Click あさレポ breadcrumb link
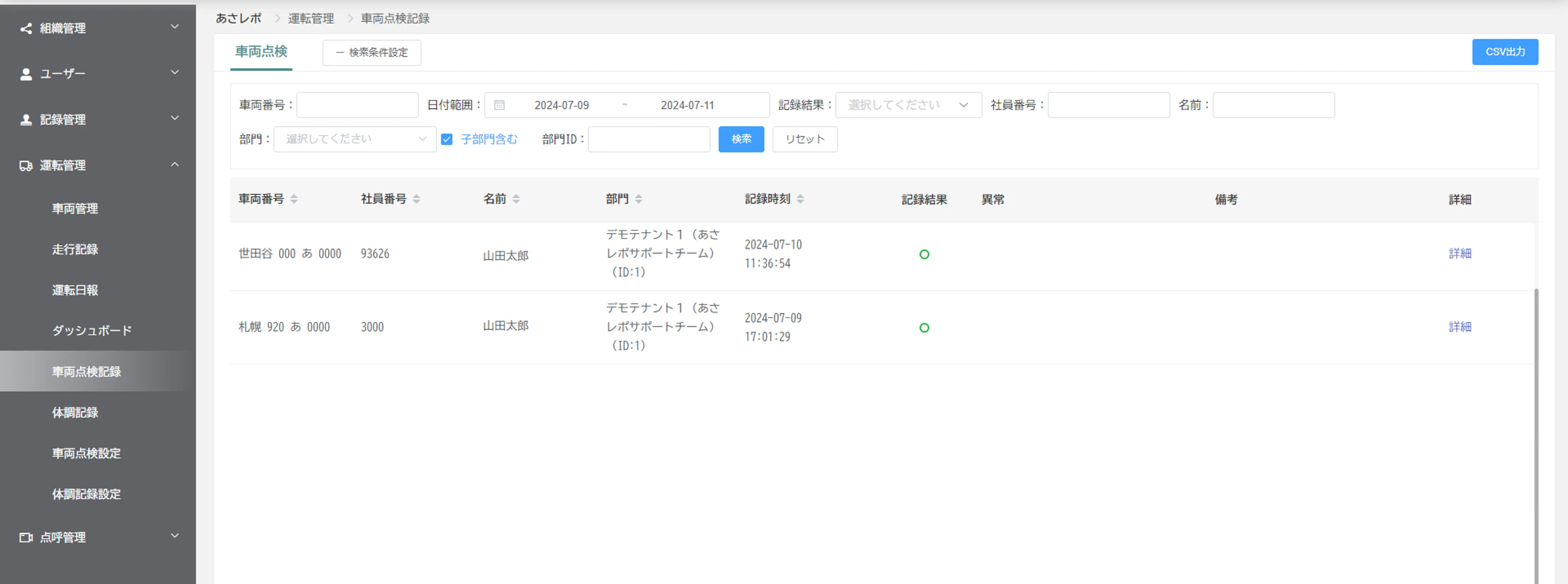The width and height of the screenshot is (1568, 584). (x=239, y=19)
